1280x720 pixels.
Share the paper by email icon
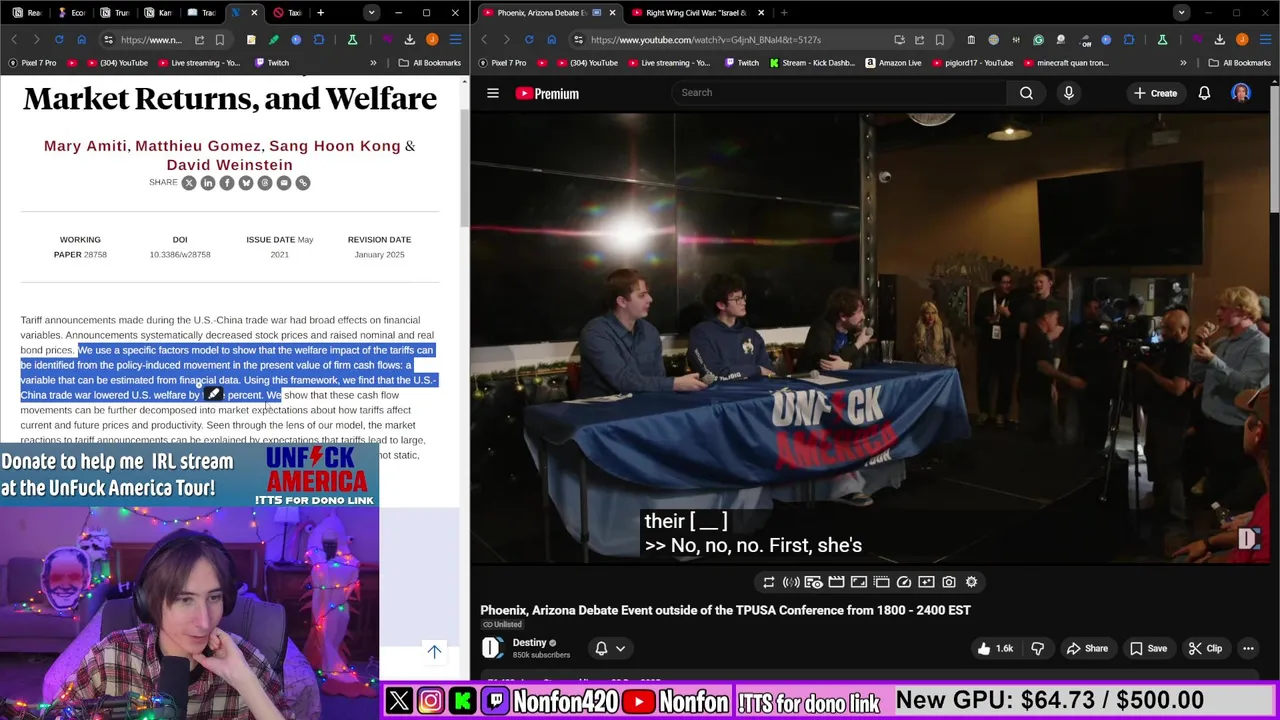click(x=284, y=183)
